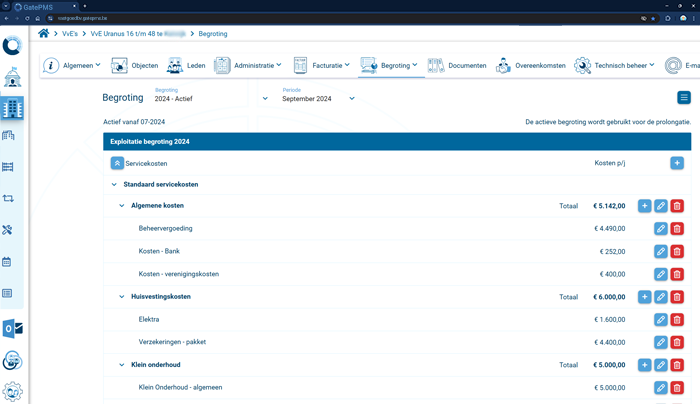Open the hamburger menu beside Begroting
This screenshot has width=700, height=404.
tap(684, 97)
